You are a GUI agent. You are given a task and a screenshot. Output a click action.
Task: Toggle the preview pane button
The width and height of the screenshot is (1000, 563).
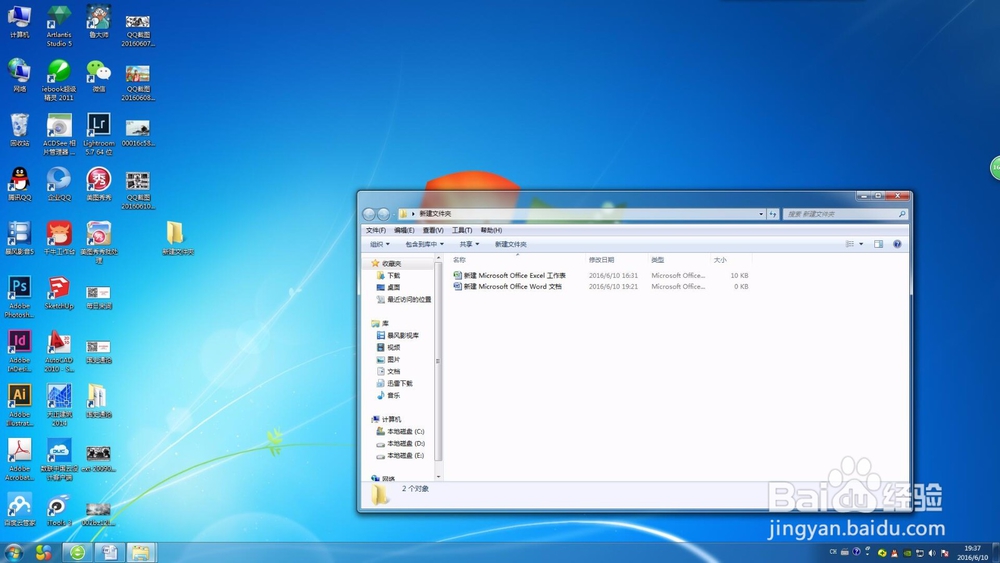(878, 244)
